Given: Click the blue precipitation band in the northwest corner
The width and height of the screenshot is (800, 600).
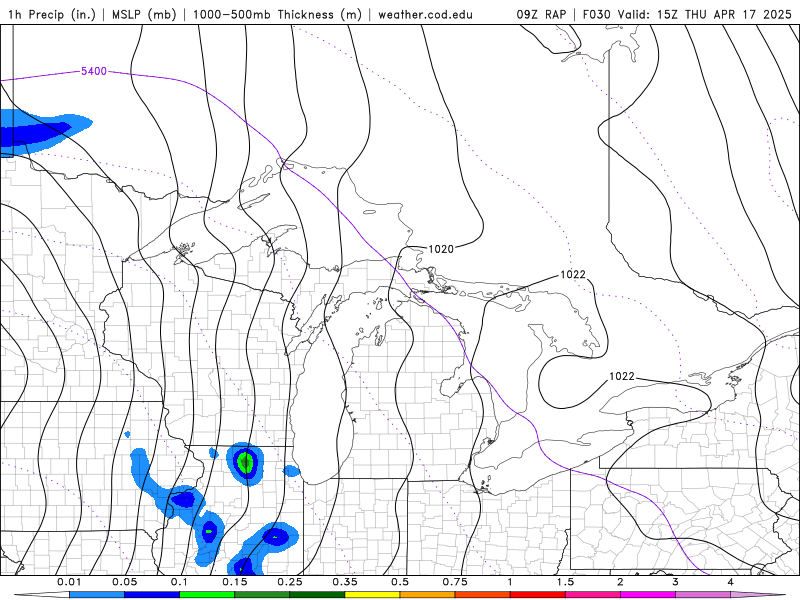Looking at the screenshot, I should click(x=41, y=132).
